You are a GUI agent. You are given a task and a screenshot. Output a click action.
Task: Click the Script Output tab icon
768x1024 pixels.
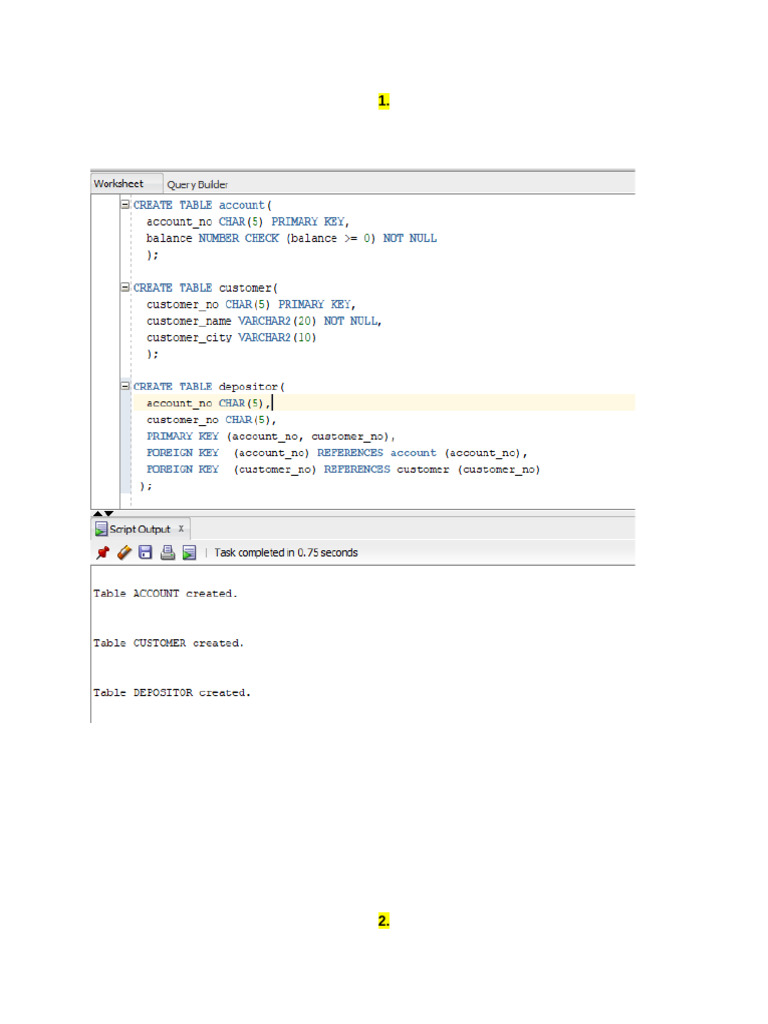101,529
